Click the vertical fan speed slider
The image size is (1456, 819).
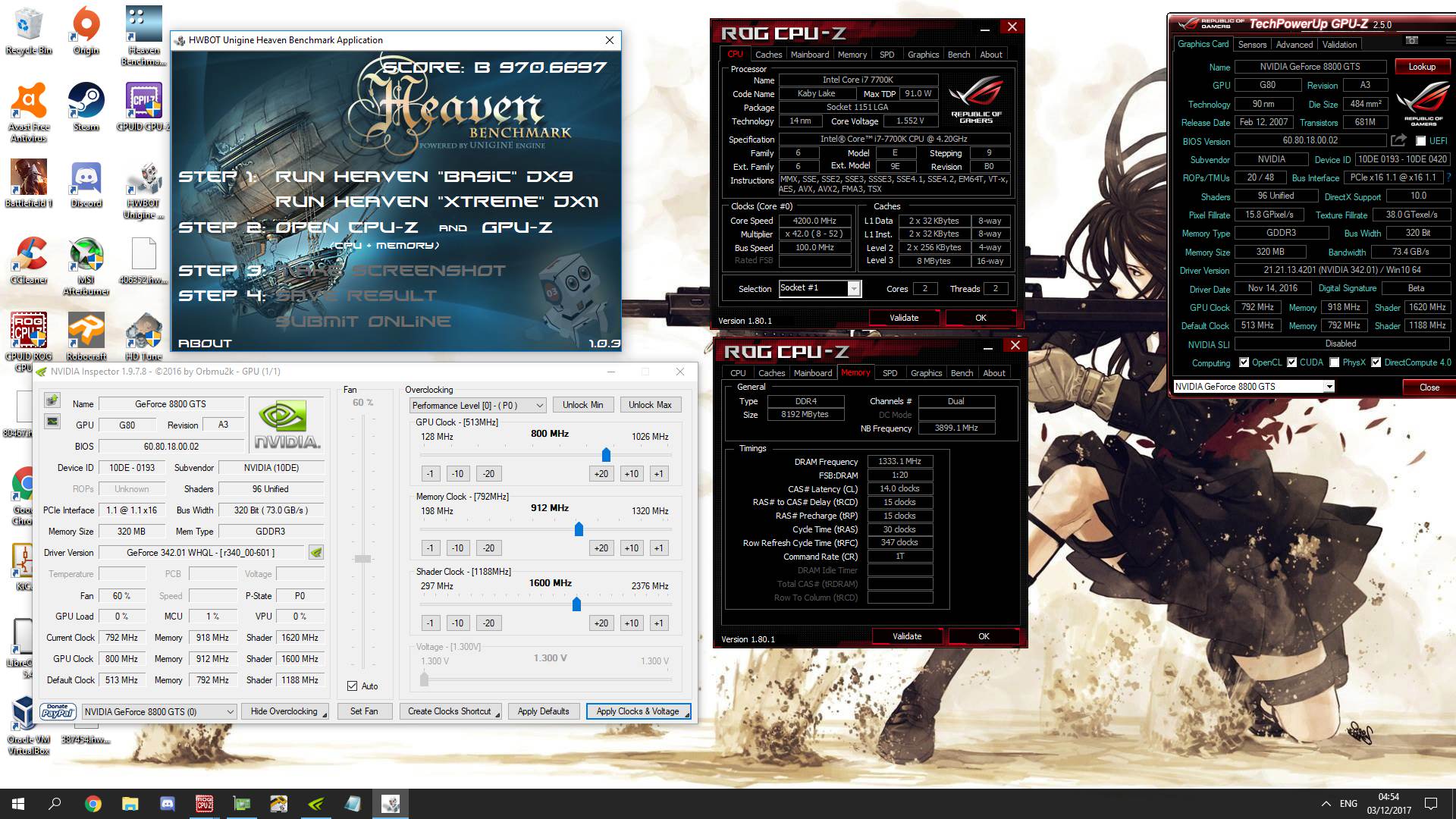[362, 559]
